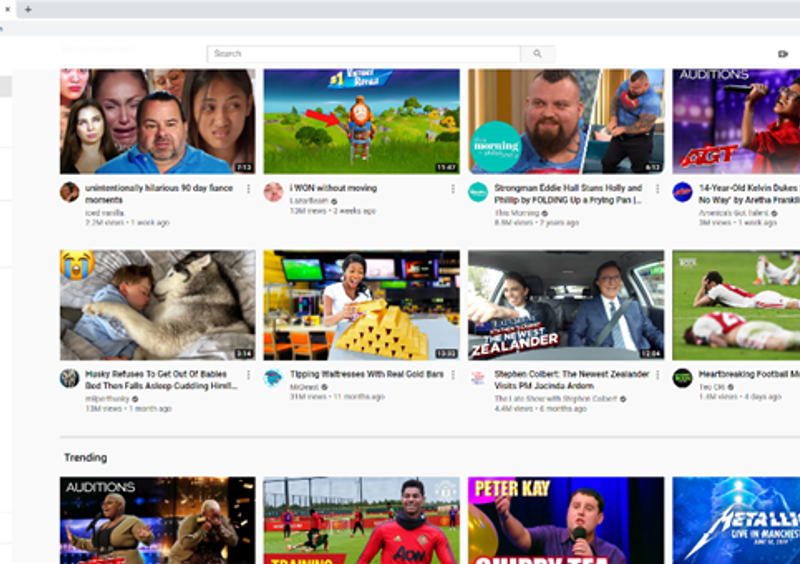800x564 pixels.
Task: Click the MrBeast channel avatar
Action: click(x=273, y=378)
